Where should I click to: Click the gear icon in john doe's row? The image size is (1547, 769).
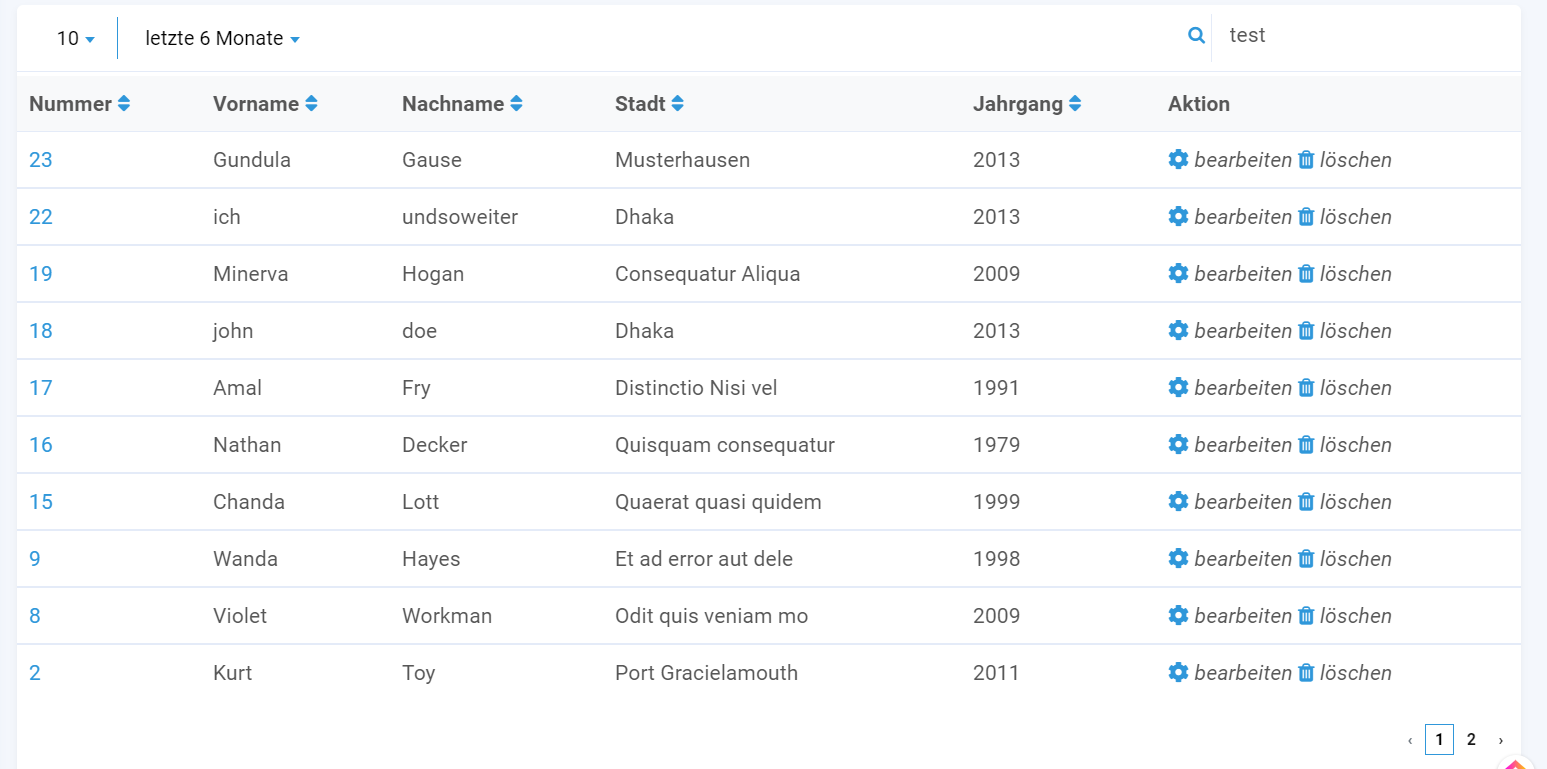[x=1179, y=330]
